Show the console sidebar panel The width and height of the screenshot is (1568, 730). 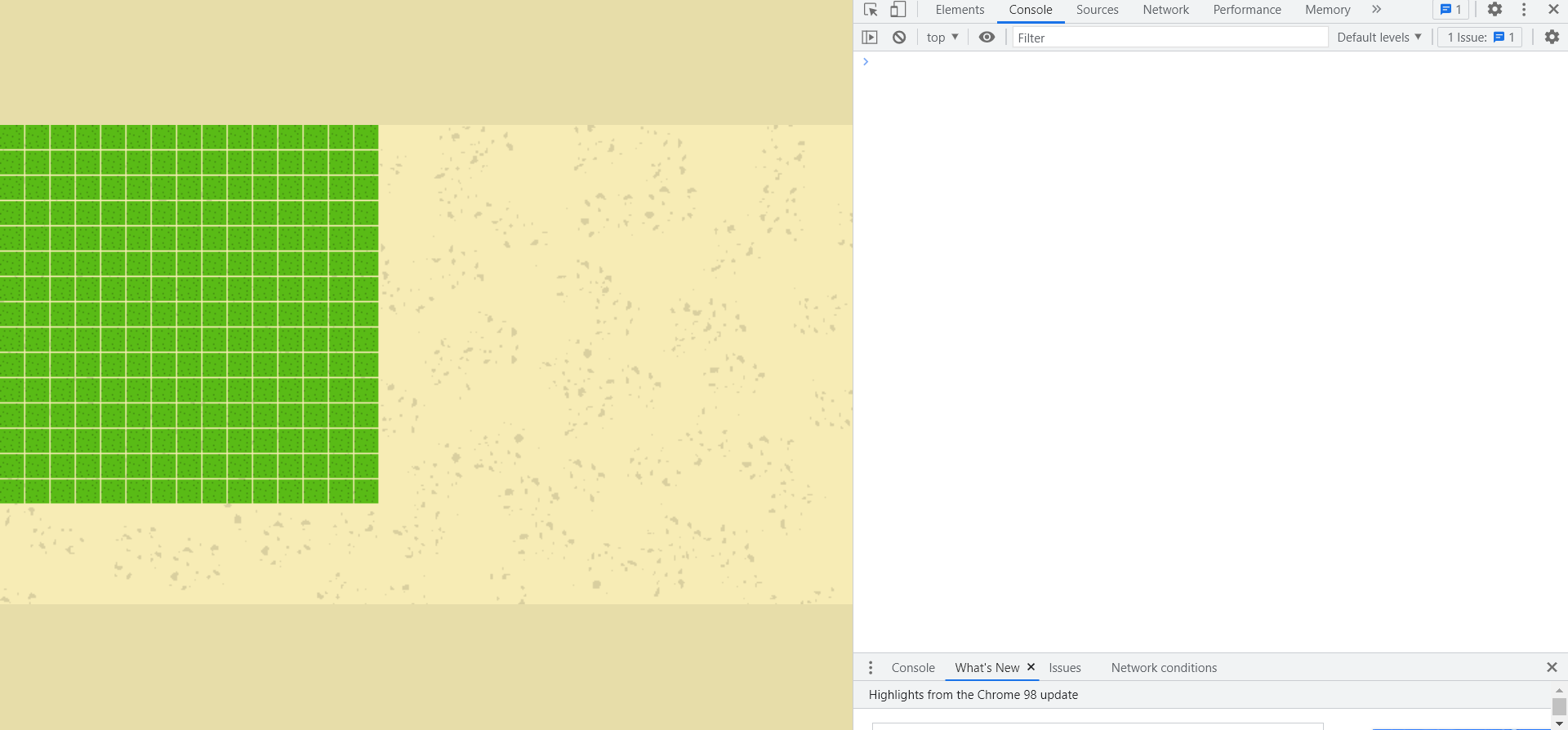(x=870, y=38)
